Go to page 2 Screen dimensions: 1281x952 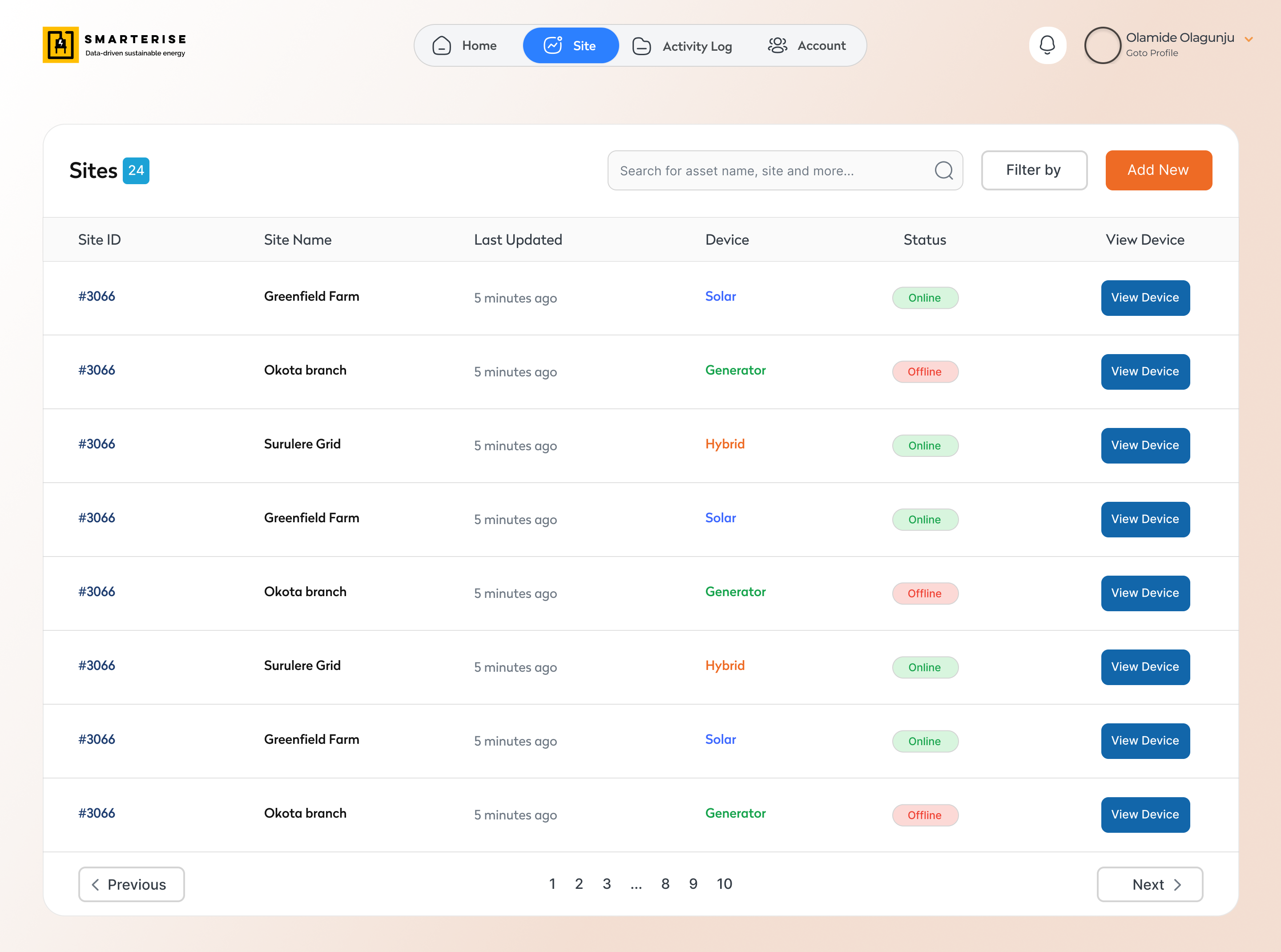579,884
